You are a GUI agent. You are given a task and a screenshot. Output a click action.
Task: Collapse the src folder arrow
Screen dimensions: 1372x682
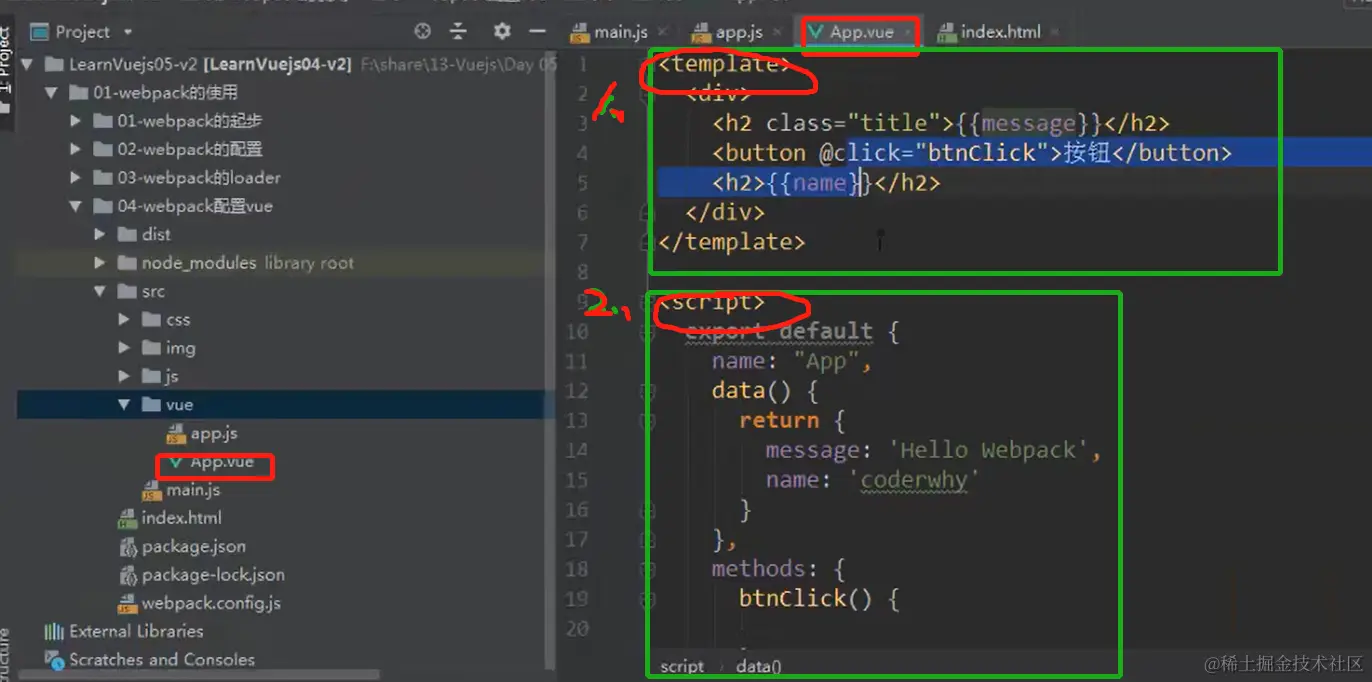(100, 291)
